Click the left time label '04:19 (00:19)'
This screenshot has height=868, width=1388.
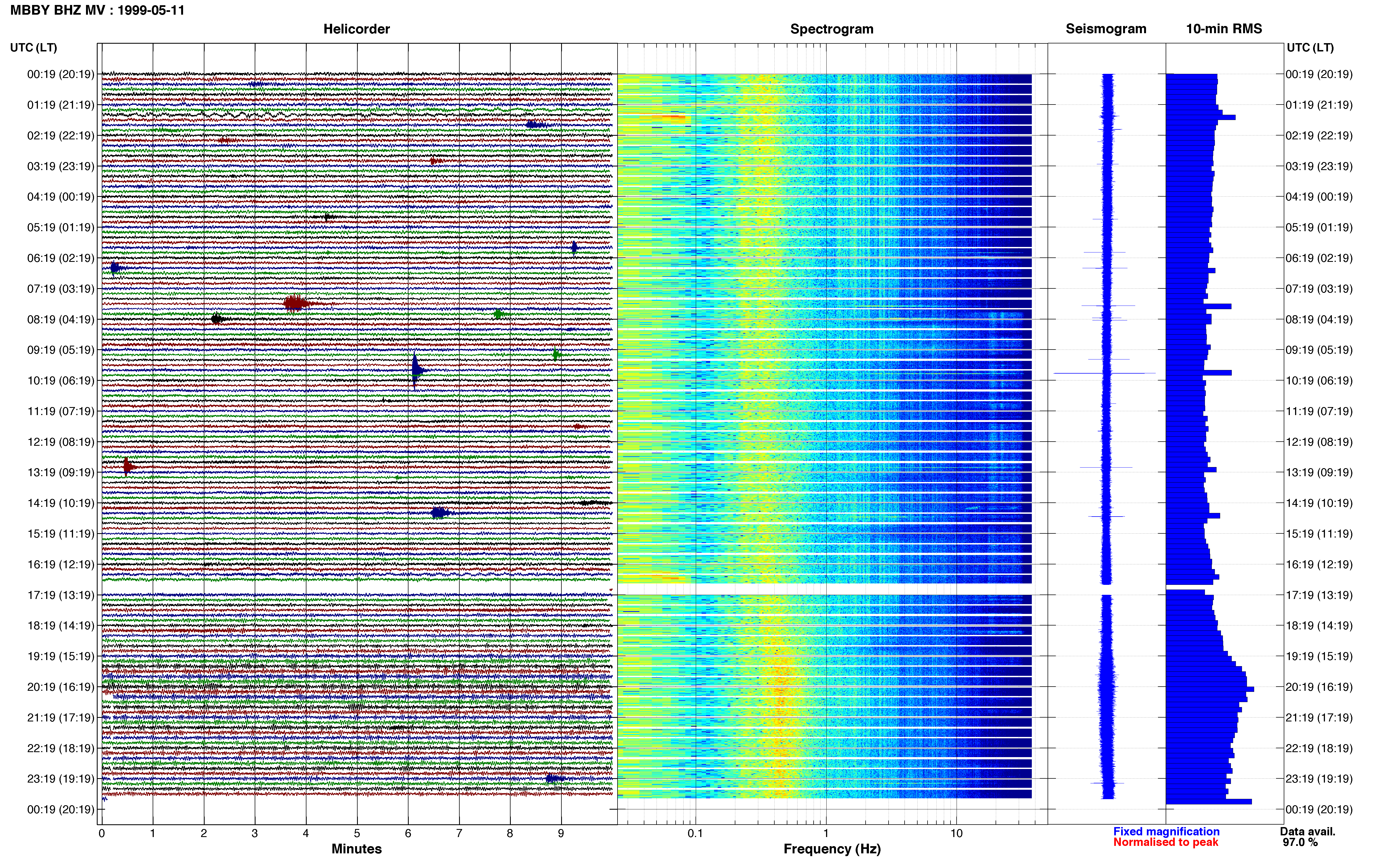coord(61,197)
